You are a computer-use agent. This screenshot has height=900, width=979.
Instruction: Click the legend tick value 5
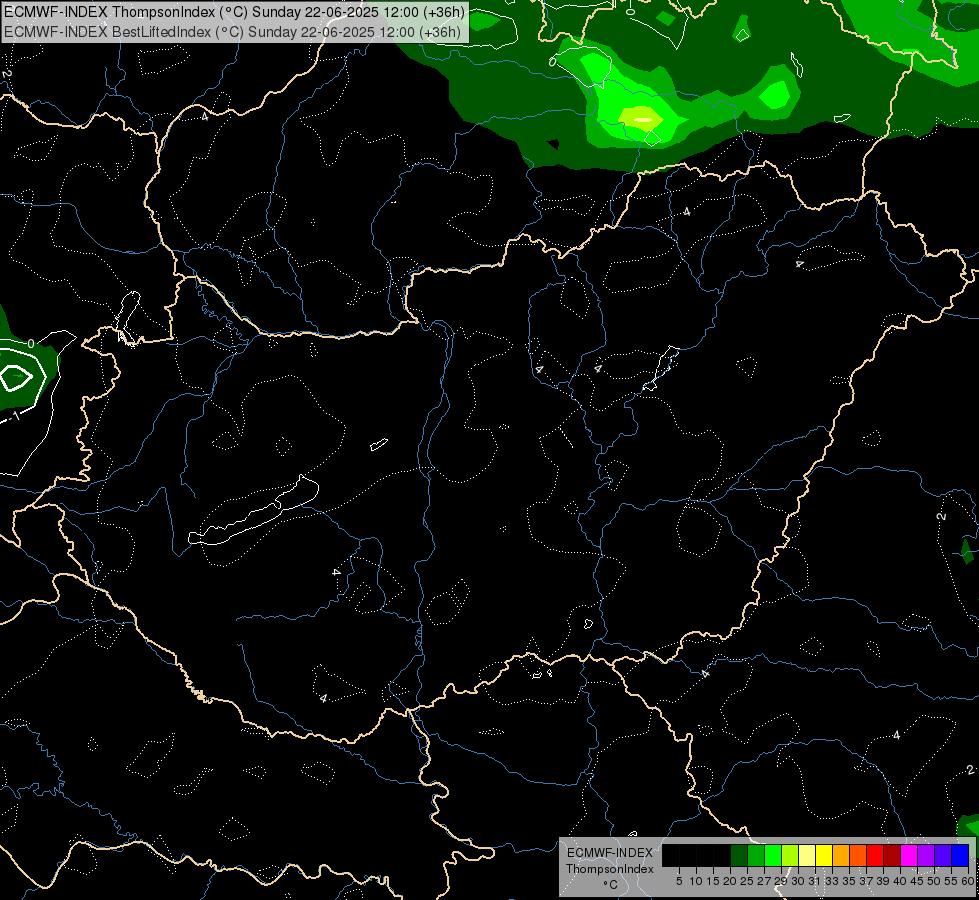(x=679, y=881)
